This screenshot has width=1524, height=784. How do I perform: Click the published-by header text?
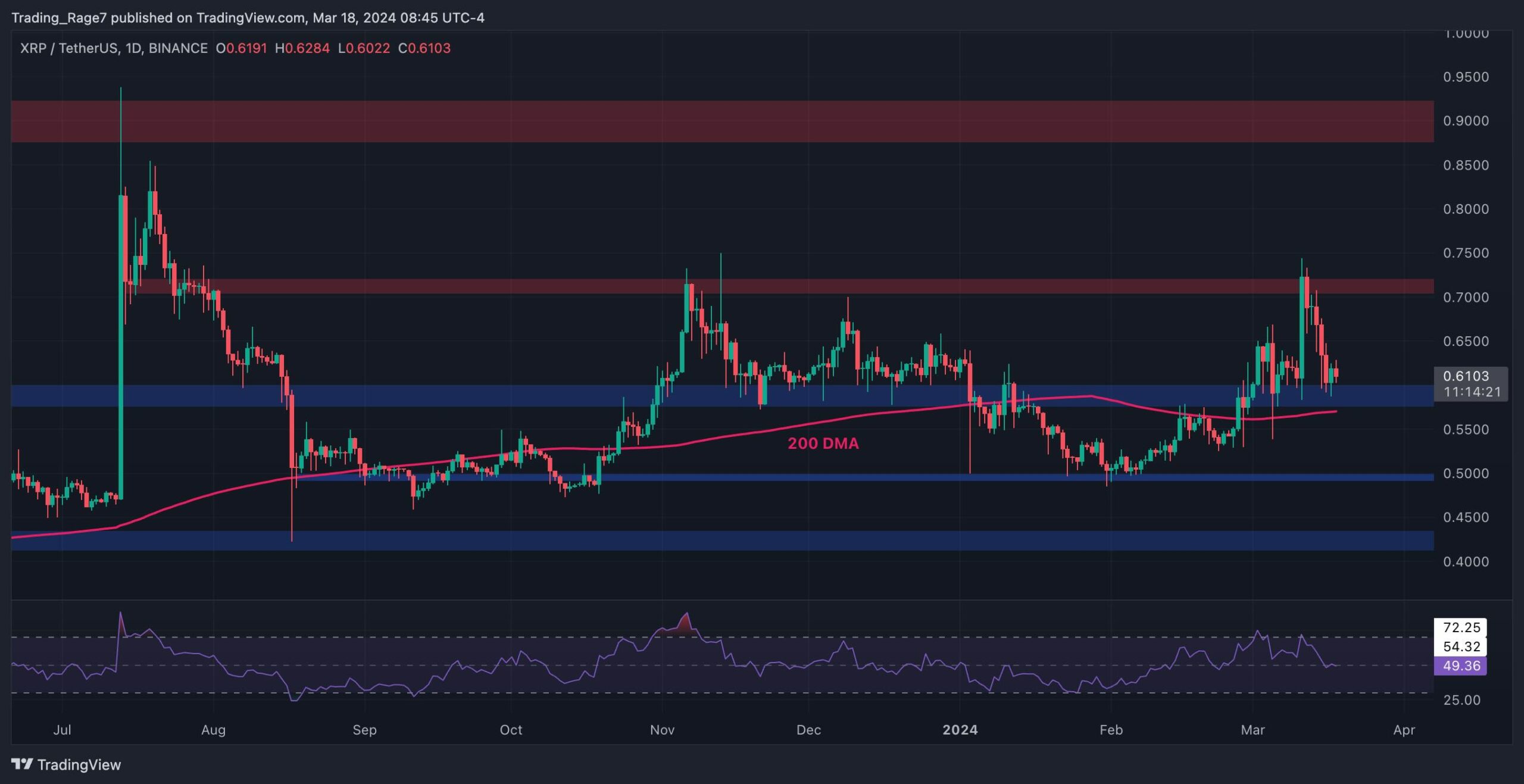(x=248, y=18)
